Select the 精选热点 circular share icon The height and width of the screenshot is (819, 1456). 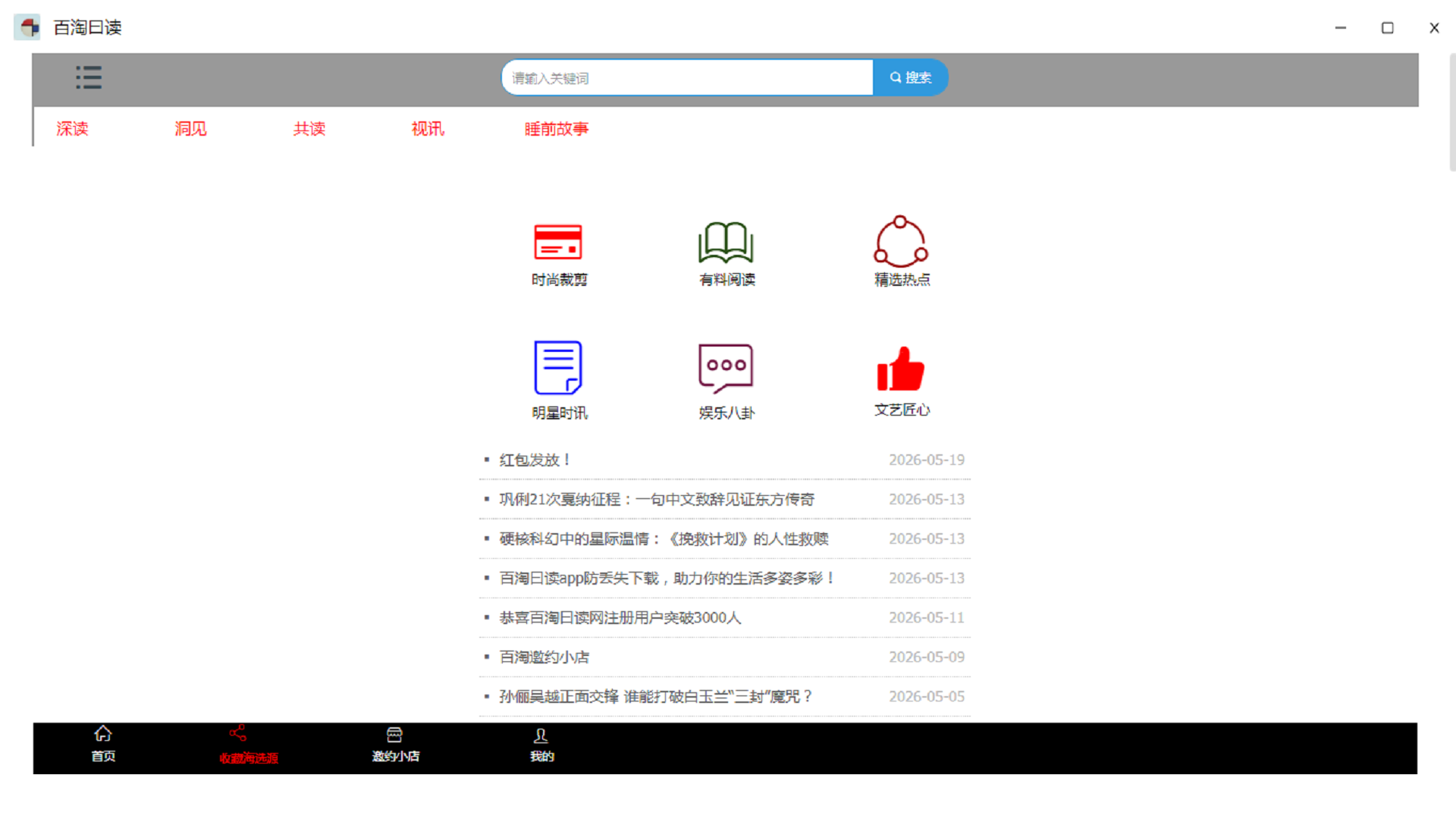901,241
